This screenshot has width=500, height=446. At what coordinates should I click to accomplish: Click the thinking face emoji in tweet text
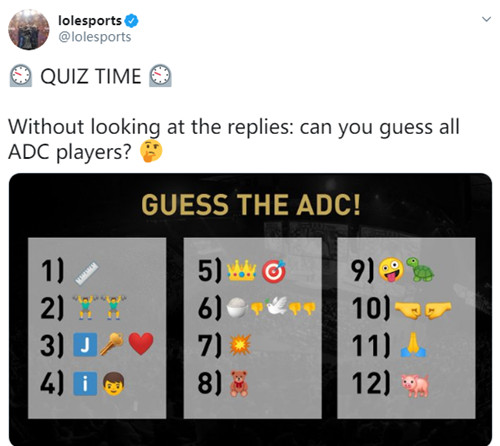coord(152,151)
